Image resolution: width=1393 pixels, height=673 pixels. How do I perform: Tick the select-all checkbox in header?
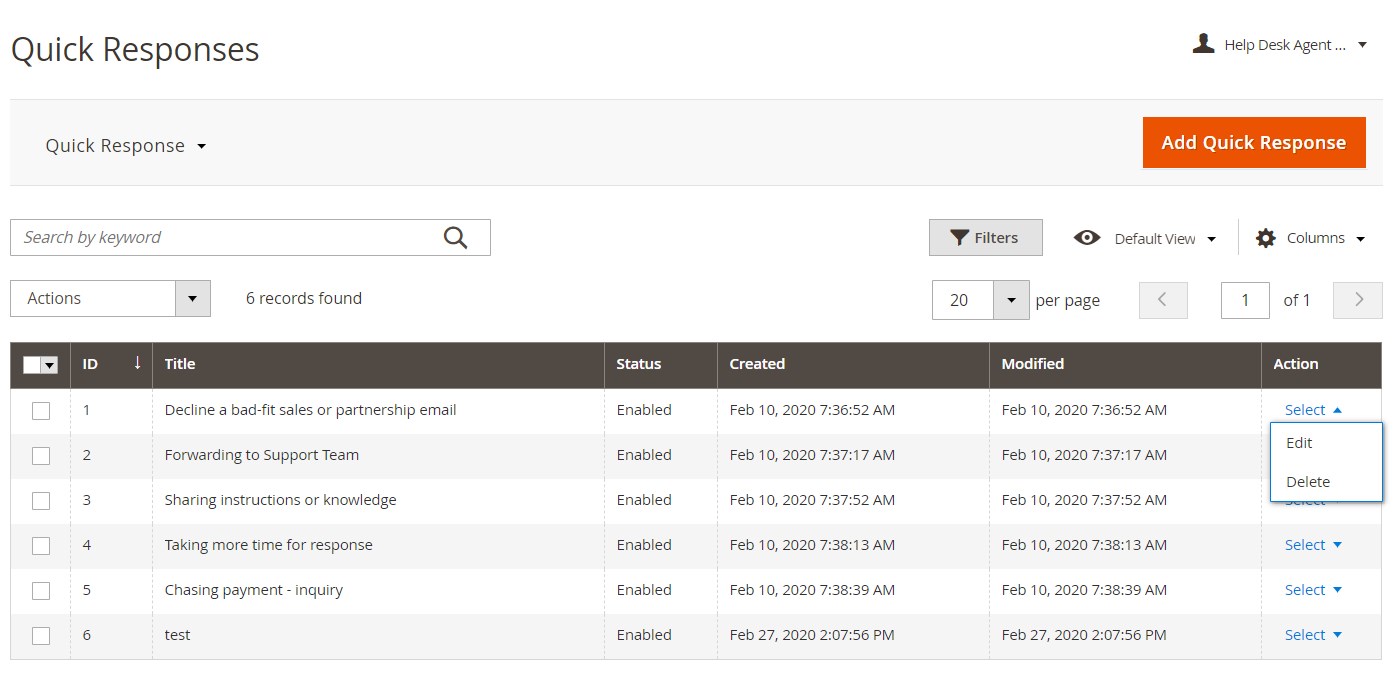[x=32, y=365]
